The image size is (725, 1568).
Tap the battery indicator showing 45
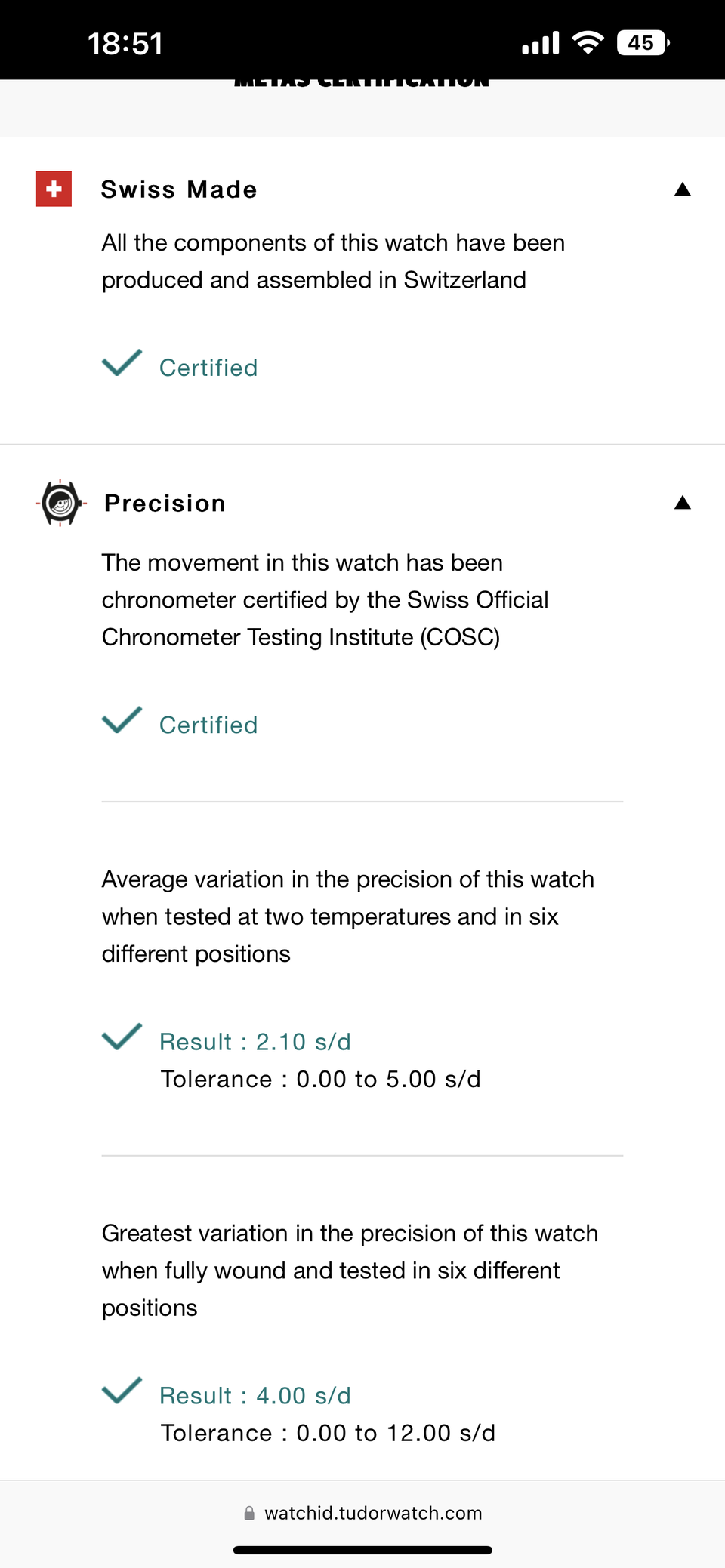pyautogui.click(x=643, y=43)
